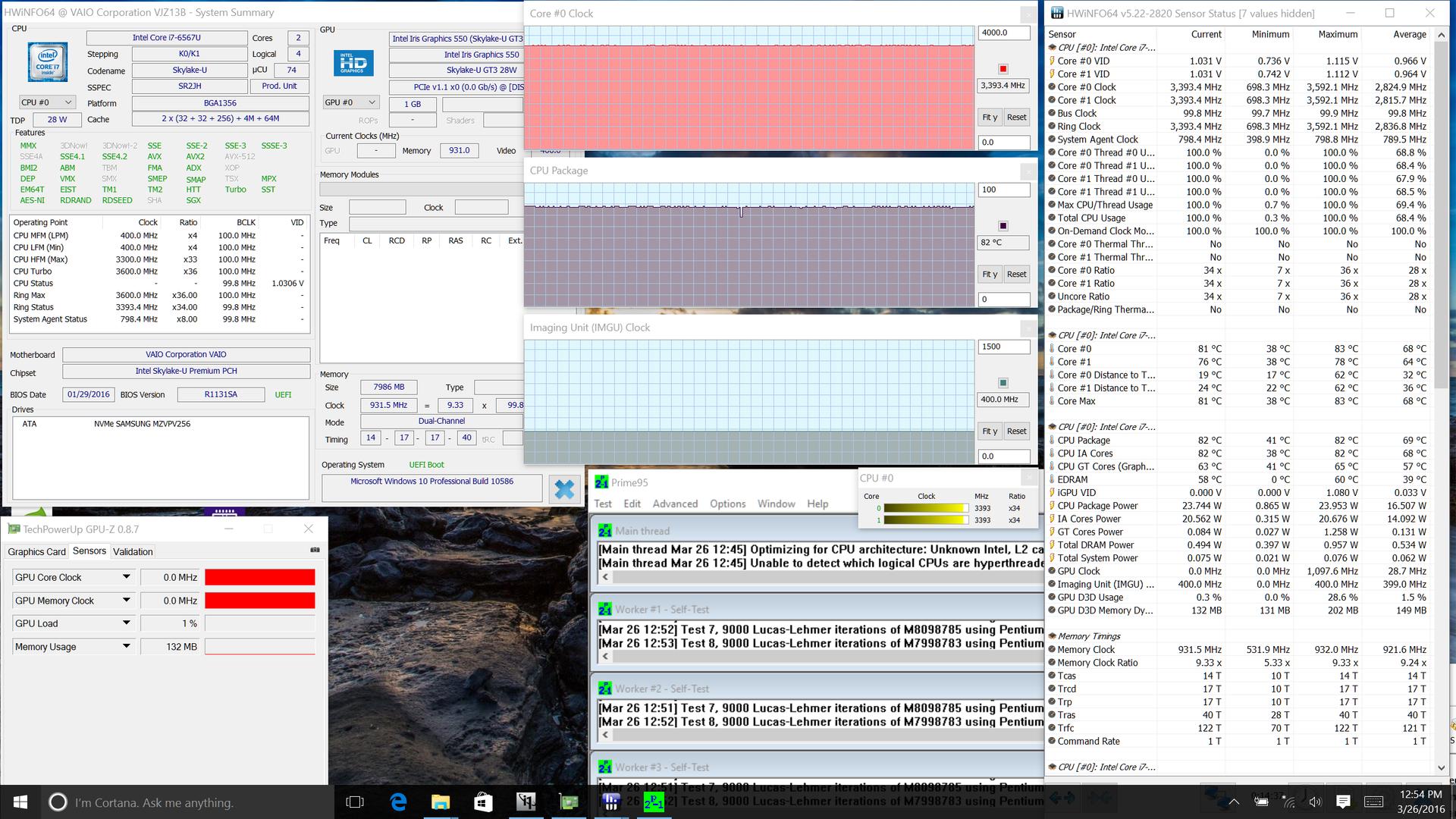
Task: Click the 1500 max value field in IMGU Clock graph
Action: click(1004, 347)
